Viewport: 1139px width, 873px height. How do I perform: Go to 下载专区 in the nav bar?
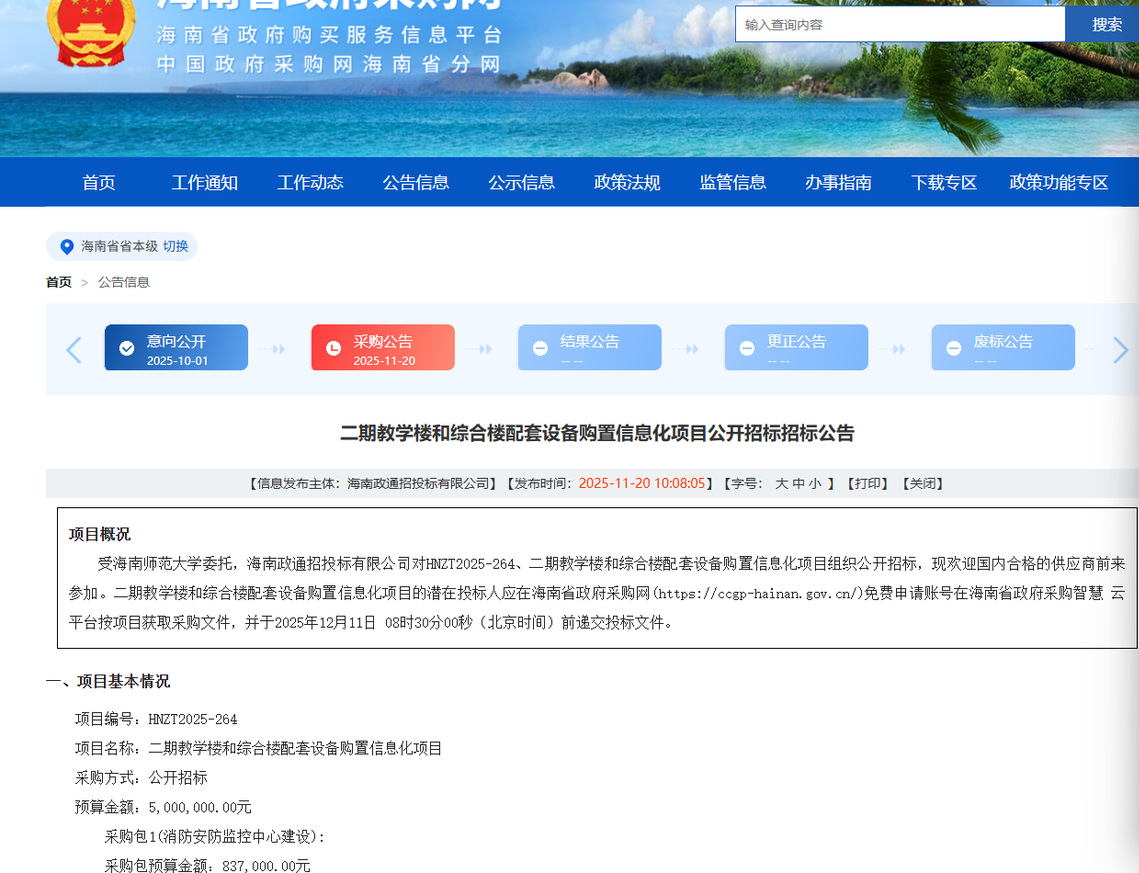[943, 182]
